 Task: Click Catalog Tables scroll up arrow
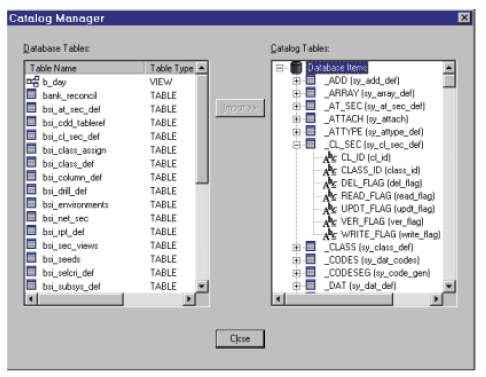tap(449, 68)
